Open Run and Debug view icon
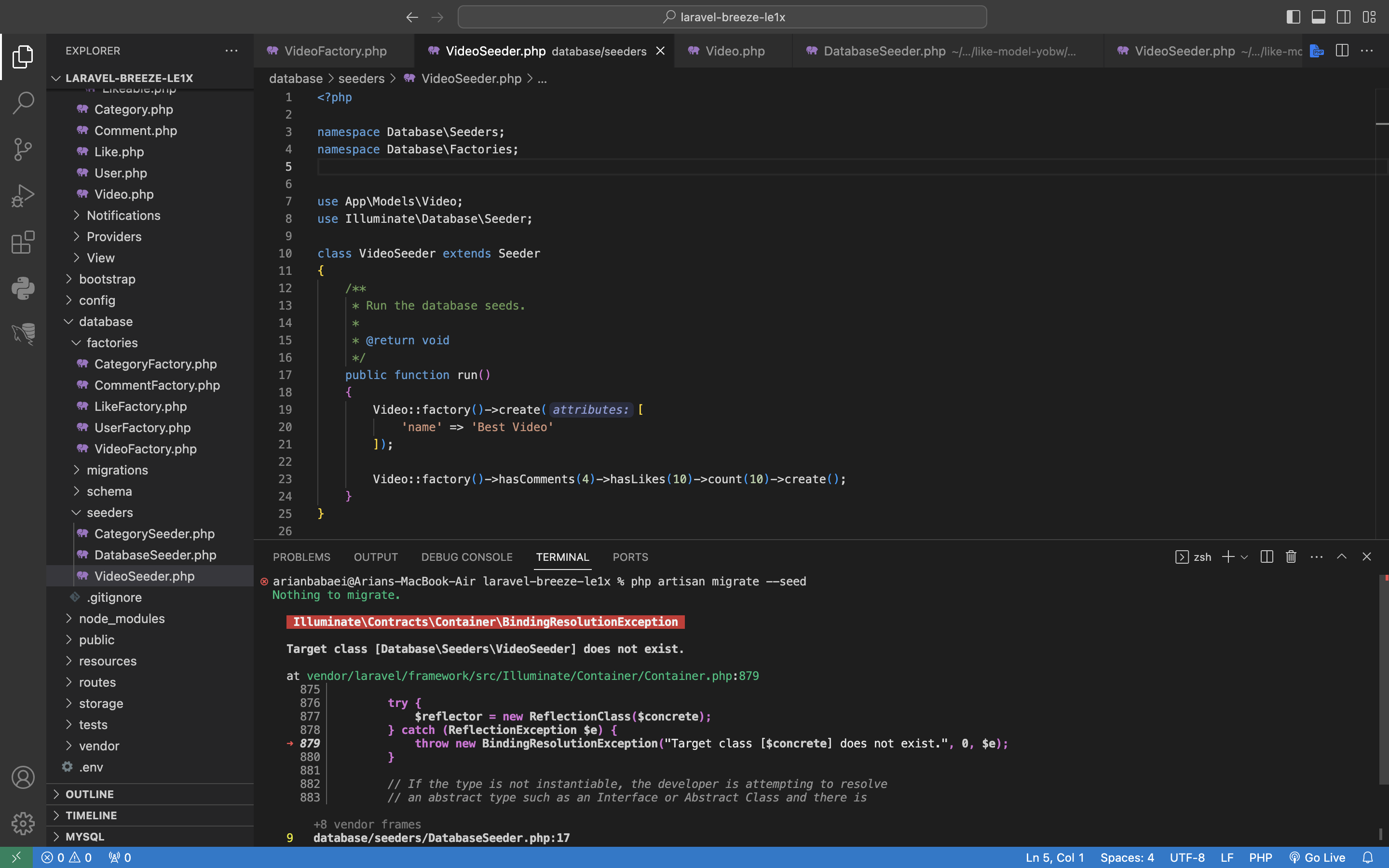This screenshot has height=868, width=1389. pos(23,196)
